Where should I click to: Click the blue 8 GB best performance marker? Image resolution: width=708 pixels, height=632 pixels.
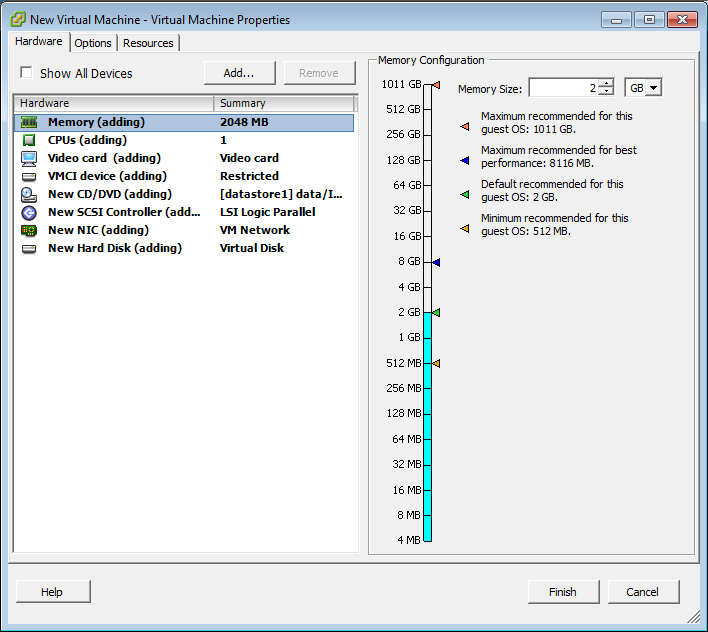[x=436, y=262]
